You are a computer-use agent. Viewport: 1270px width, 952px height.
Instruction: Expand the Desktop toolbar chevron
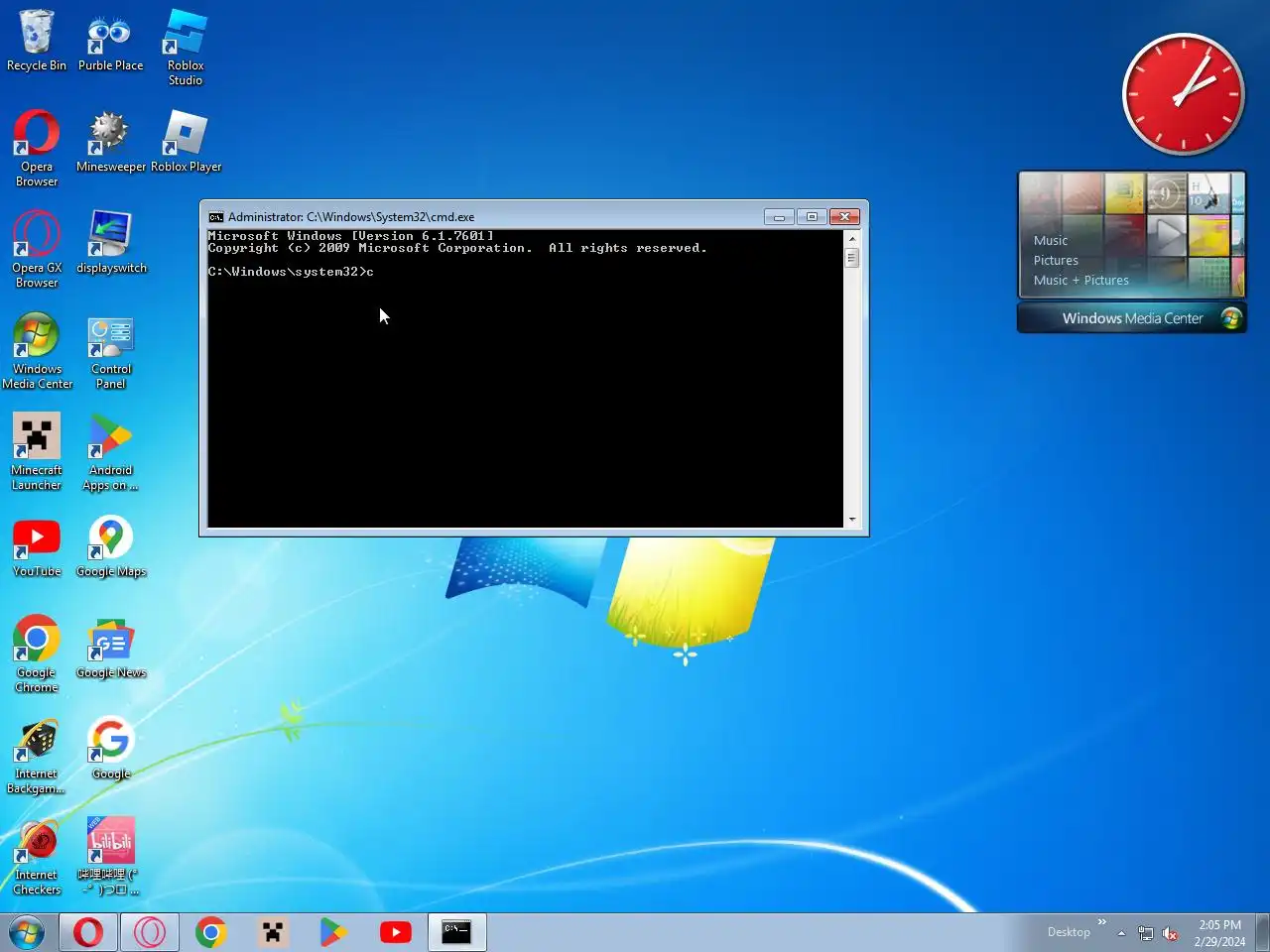click(x=1101, y=922)
